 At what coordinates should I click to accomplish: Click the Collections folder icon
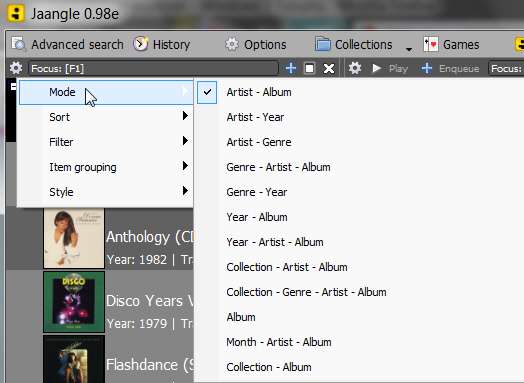[322, 44]
